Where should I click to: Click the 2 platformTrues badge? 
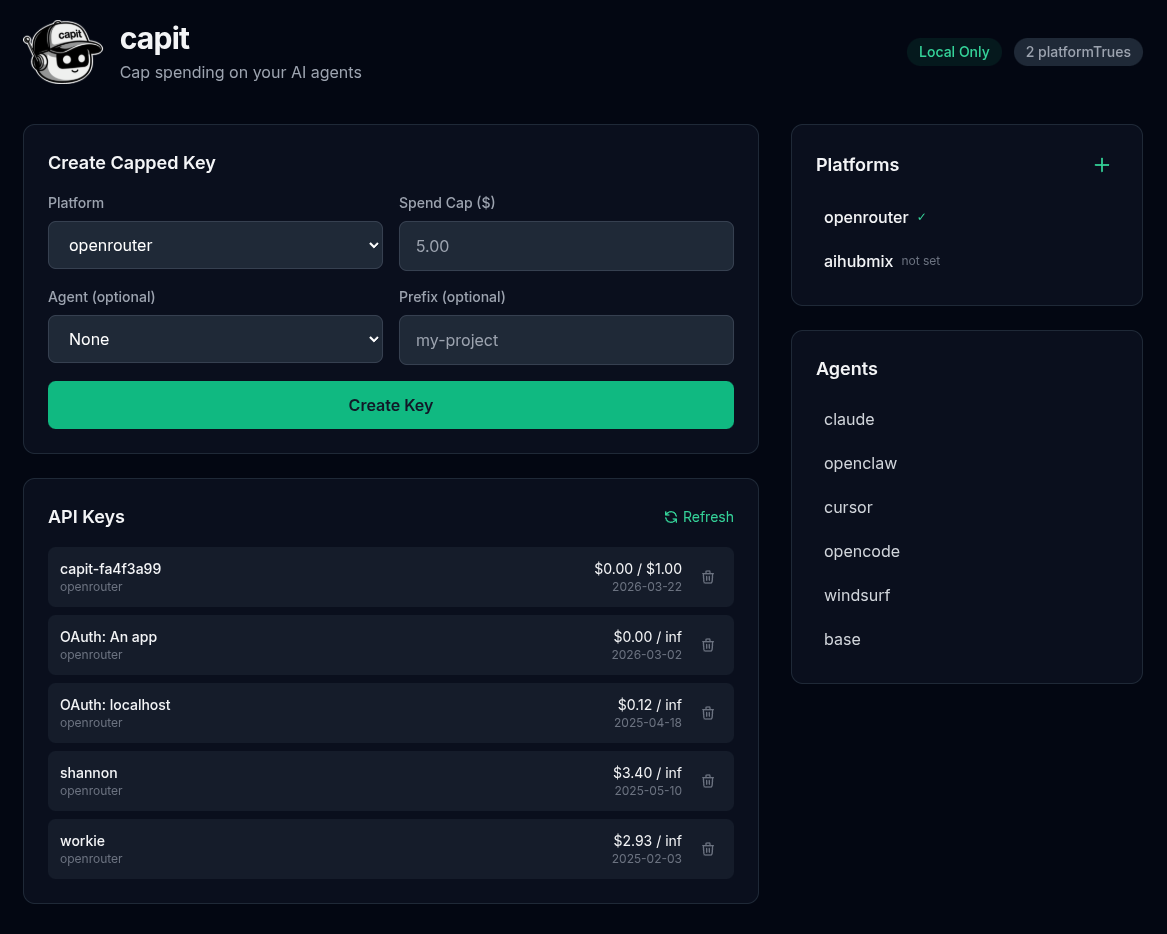pyautogui.click(x=1078, y=52)
